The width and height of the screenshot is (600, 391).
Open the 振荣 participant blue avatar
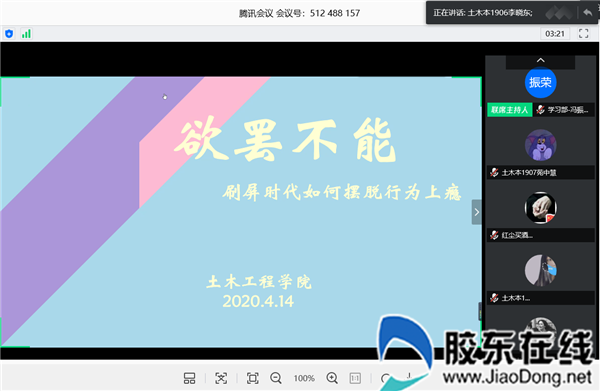(x=540, y=82)
